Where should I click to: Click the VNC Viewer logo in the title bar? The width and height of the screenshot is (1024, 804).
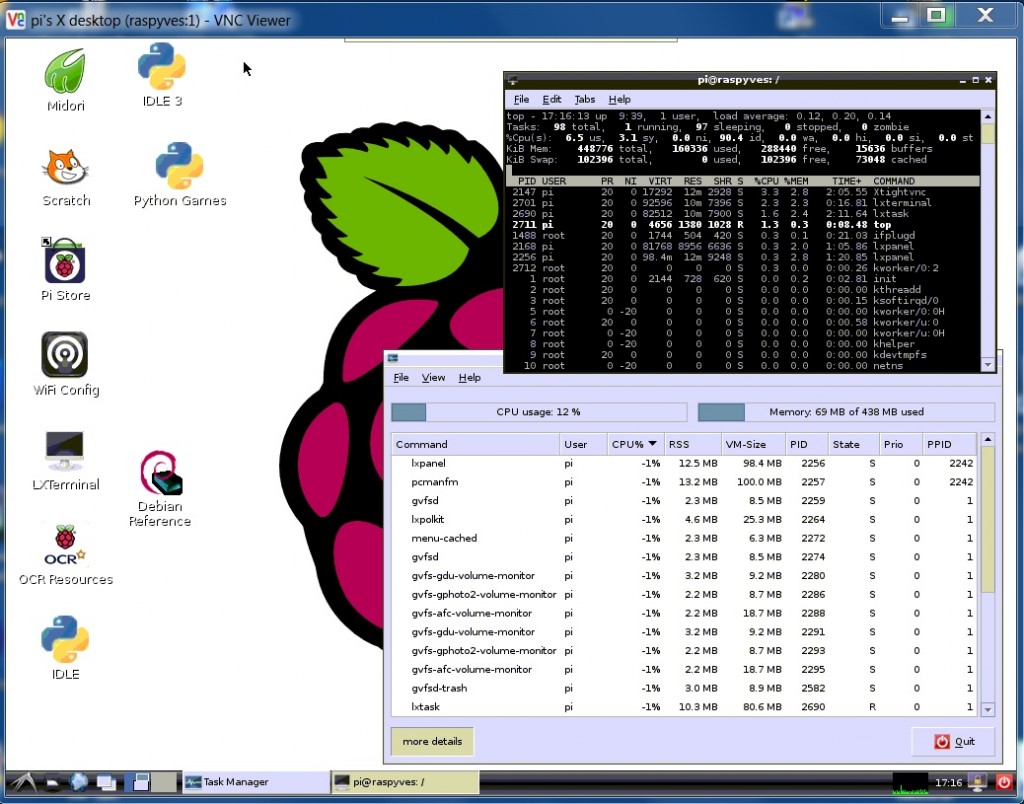click(x=16, y=20)
